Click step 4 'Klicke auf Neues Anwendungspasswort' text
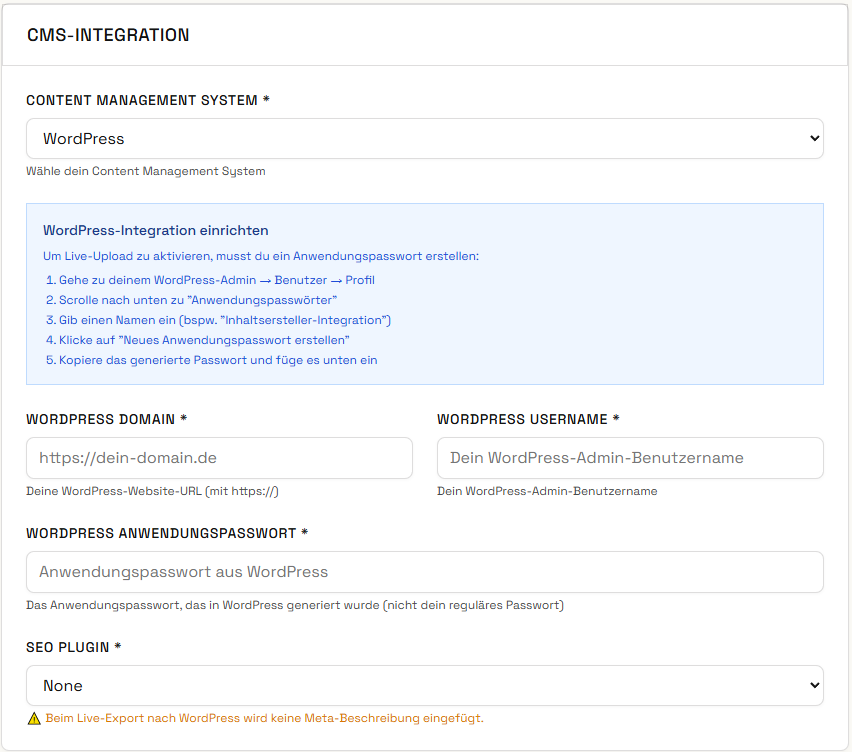This screenshot has width=852, height=752. (204, 341)
